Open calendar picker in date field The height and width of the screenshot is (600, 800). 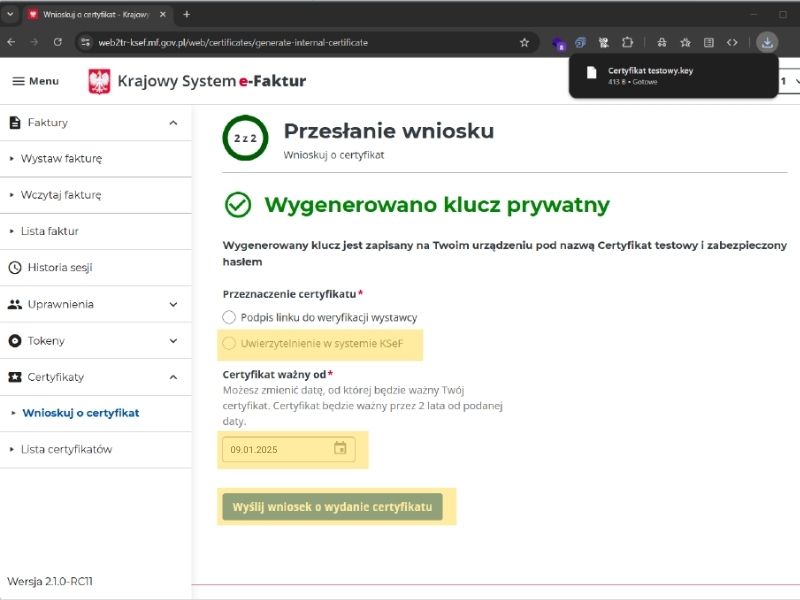[340, 449]
